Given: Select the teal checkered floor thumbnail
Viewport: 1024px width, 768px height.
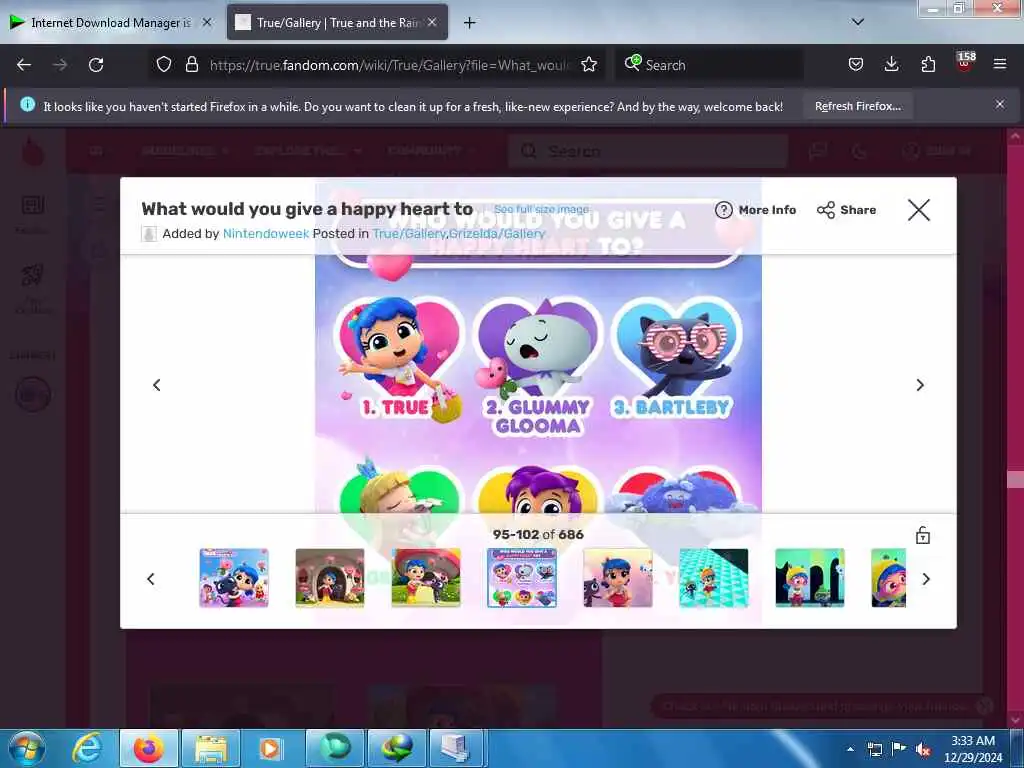Looking at the screenshot, I should pyautogui.click(x=714, y=578).
